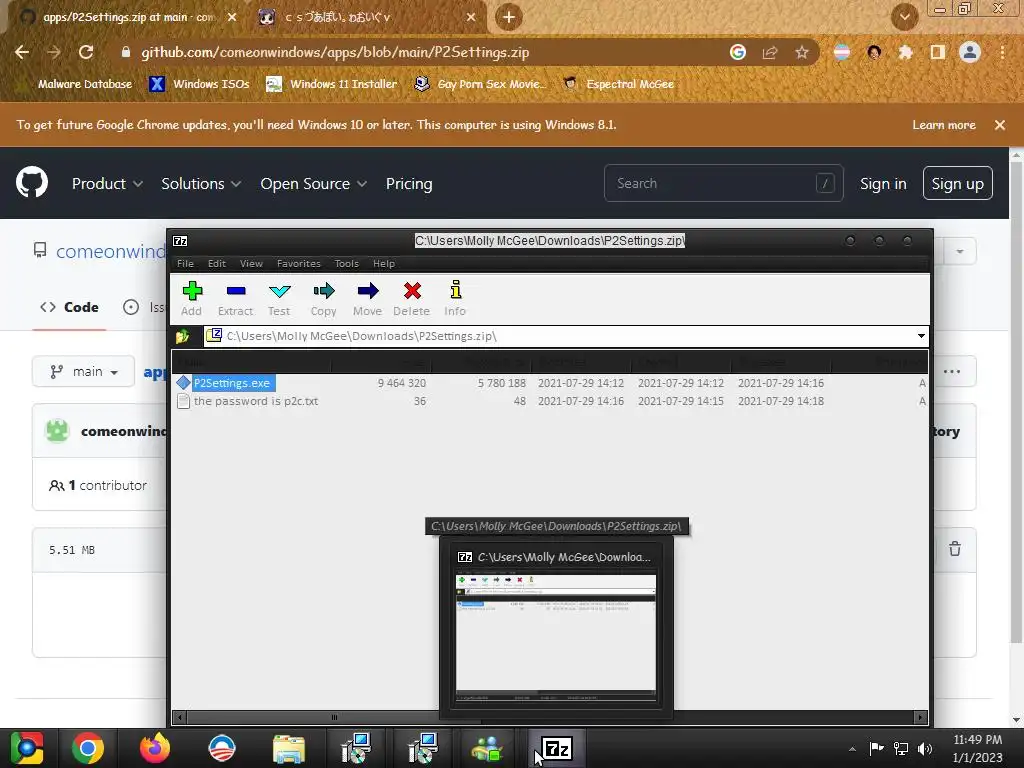Reload the GitHub page
The width and height of the screenshot is (1024, 768).
click(x=86, y=52)
